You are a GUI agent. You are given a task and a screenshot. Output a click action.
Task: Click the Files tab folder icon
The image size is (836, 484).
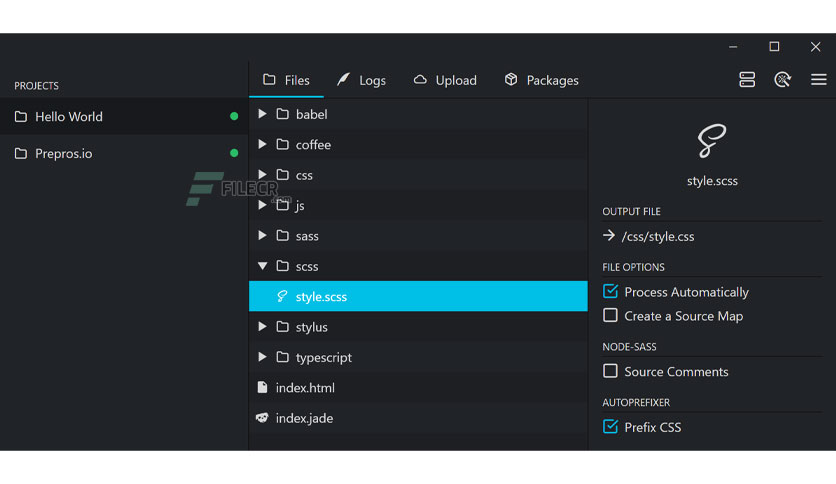pos(269,79)
